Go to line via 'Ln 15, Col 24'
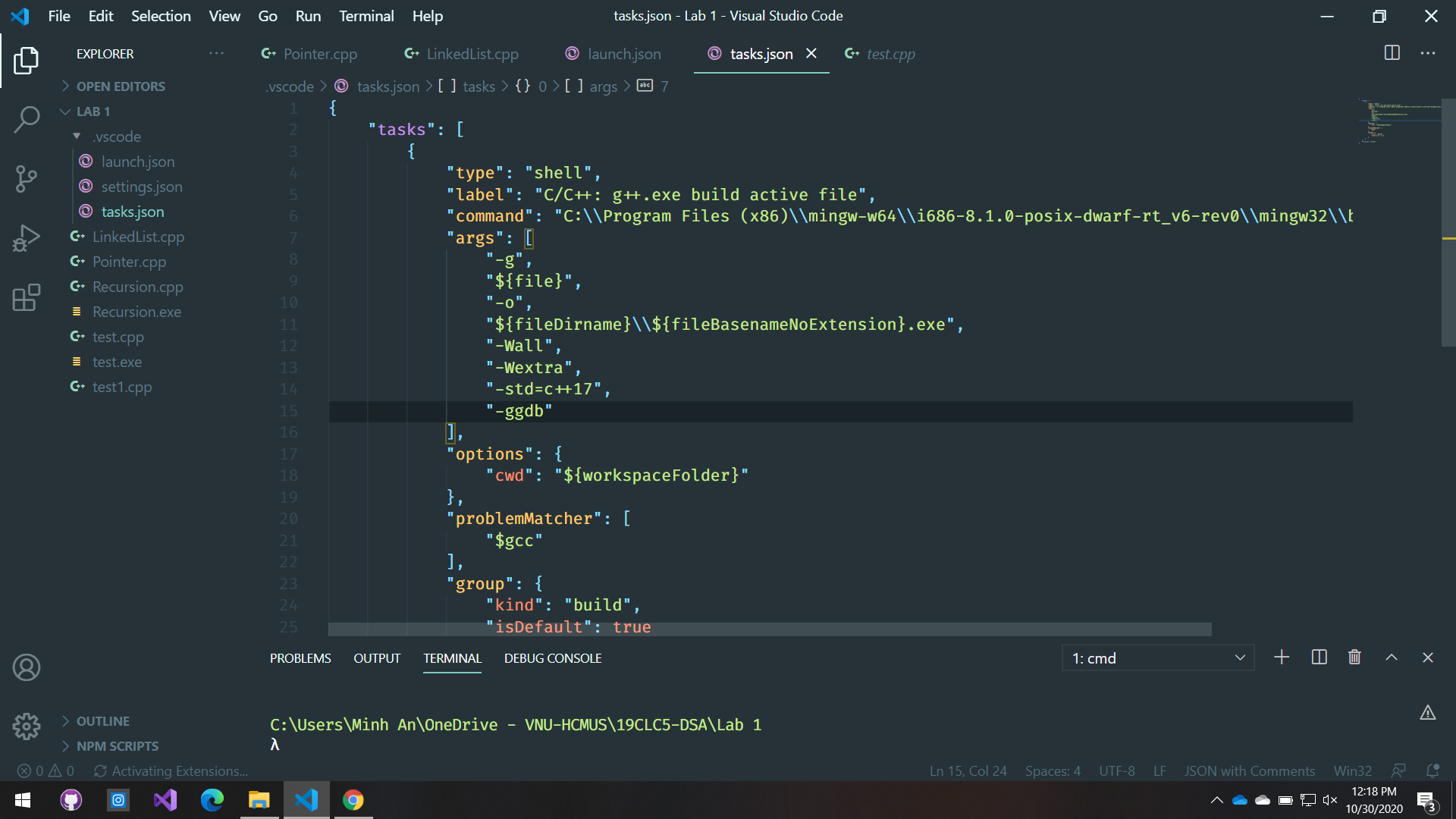1456x819 pixels. point(968,770)
